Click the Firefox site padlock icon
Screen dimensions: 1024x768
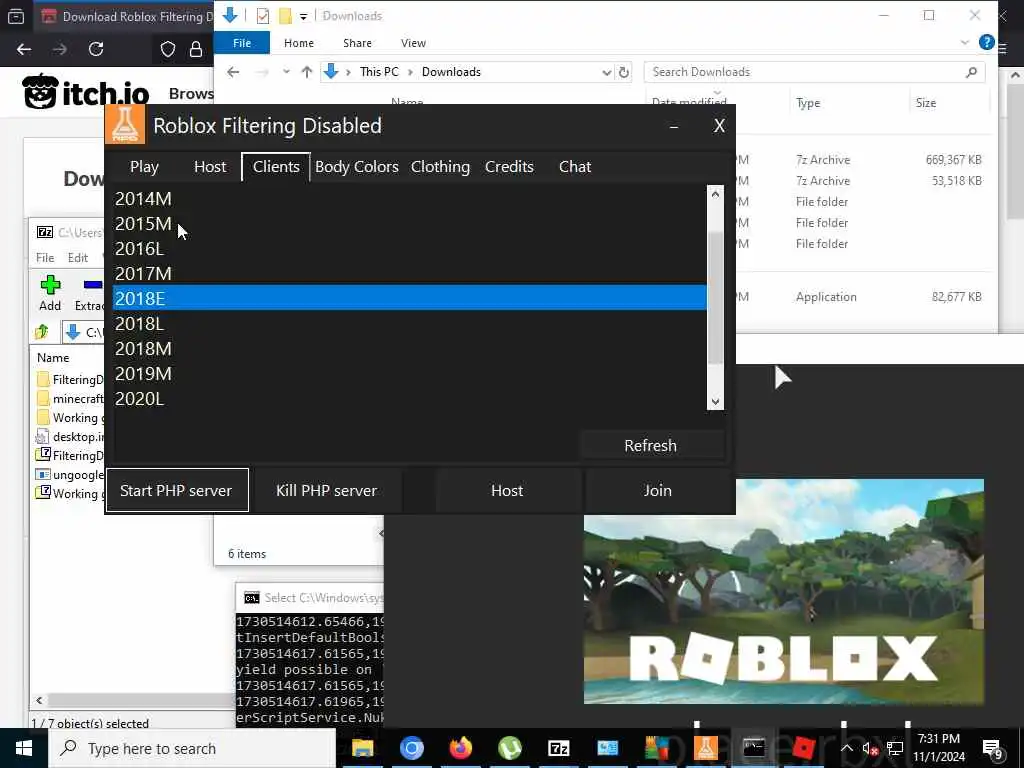196,49
